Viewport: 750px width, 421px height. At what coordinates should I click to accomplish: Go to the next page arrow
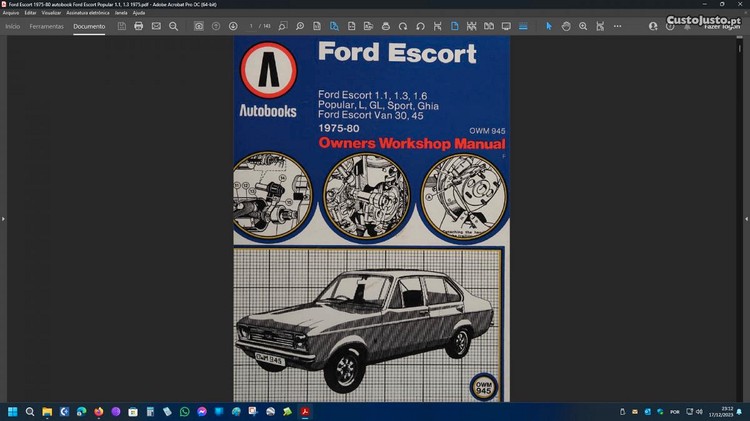(233, 26)
